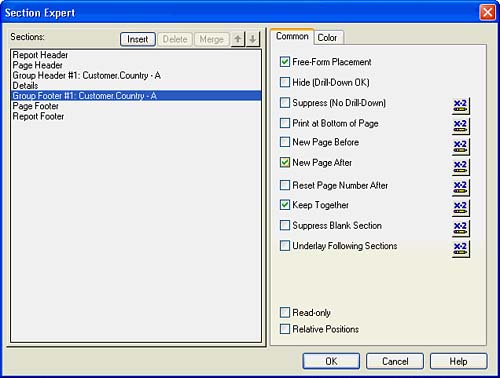Enable Hide (Drill-Down OK) option

[x=285, y=82]
